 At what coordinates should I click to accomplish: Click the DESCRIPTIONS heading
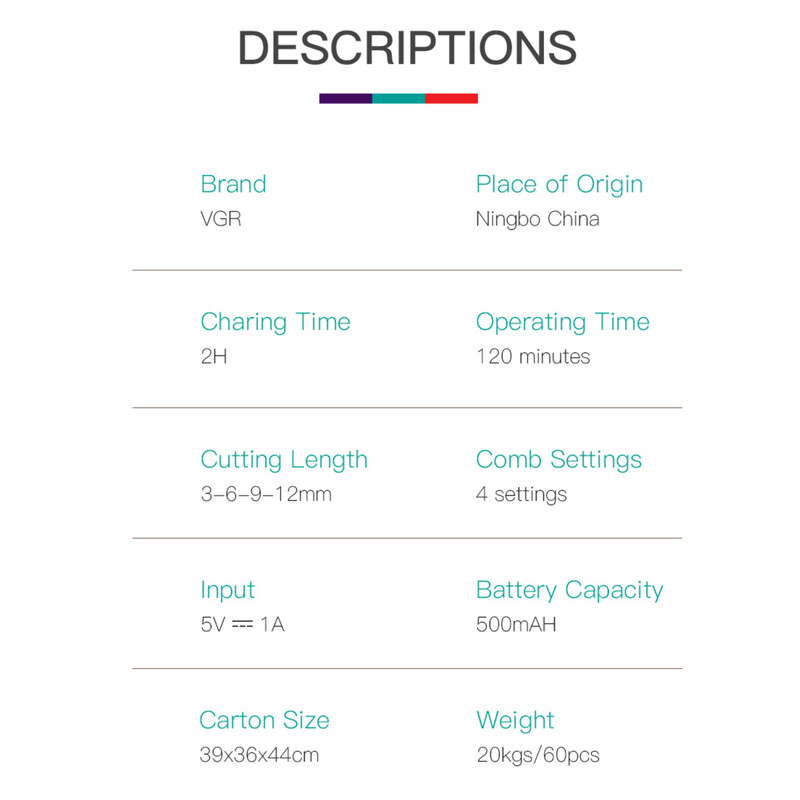tap(407, 47)
